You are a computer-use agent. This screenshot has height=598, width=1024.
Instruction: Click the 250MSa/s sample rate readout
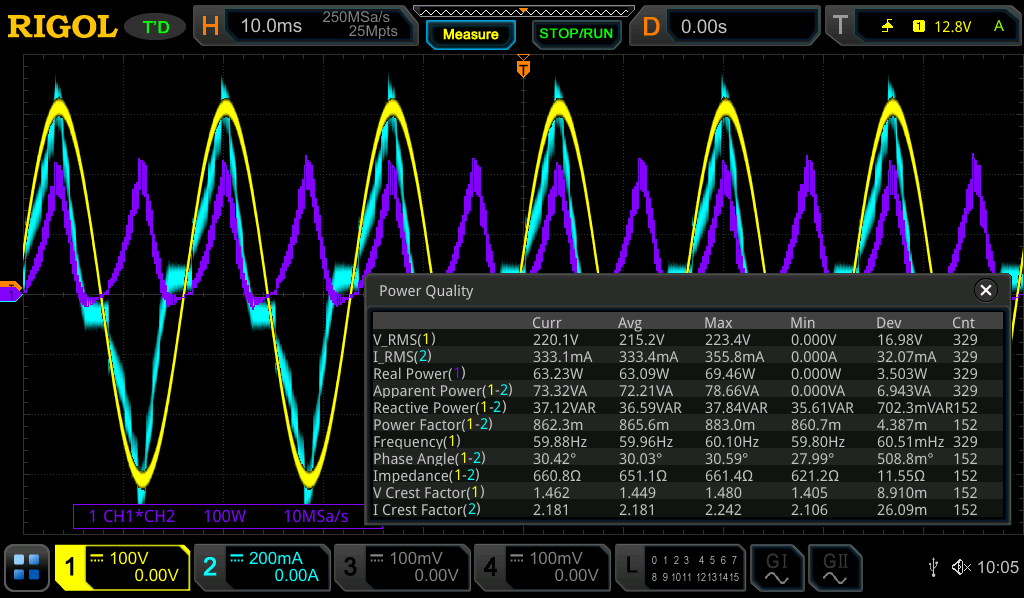coord(356,17)
